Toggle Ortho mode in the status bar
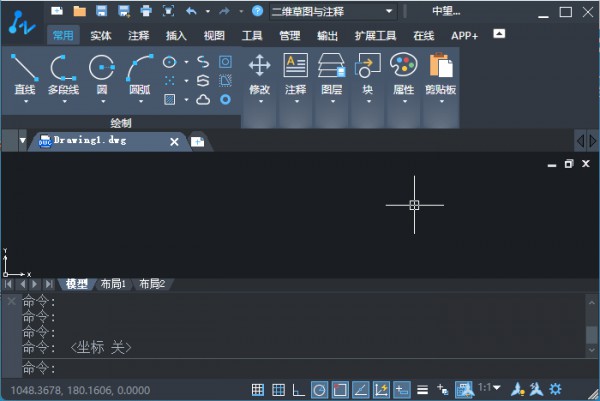The image size is (600, 401). tap(298, 390)
